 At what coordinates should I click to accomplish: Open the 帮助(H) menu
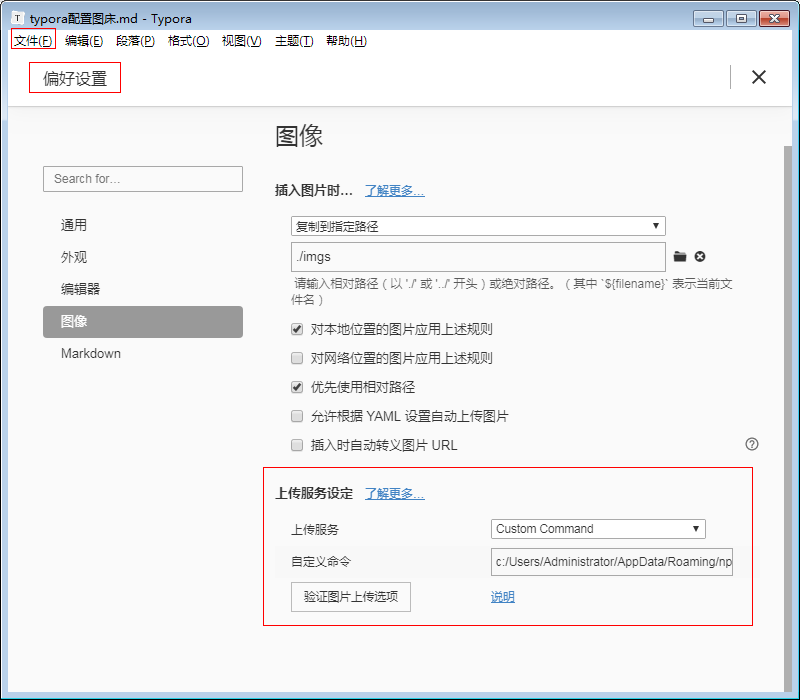pyautogui.click(x=346, y=40)
